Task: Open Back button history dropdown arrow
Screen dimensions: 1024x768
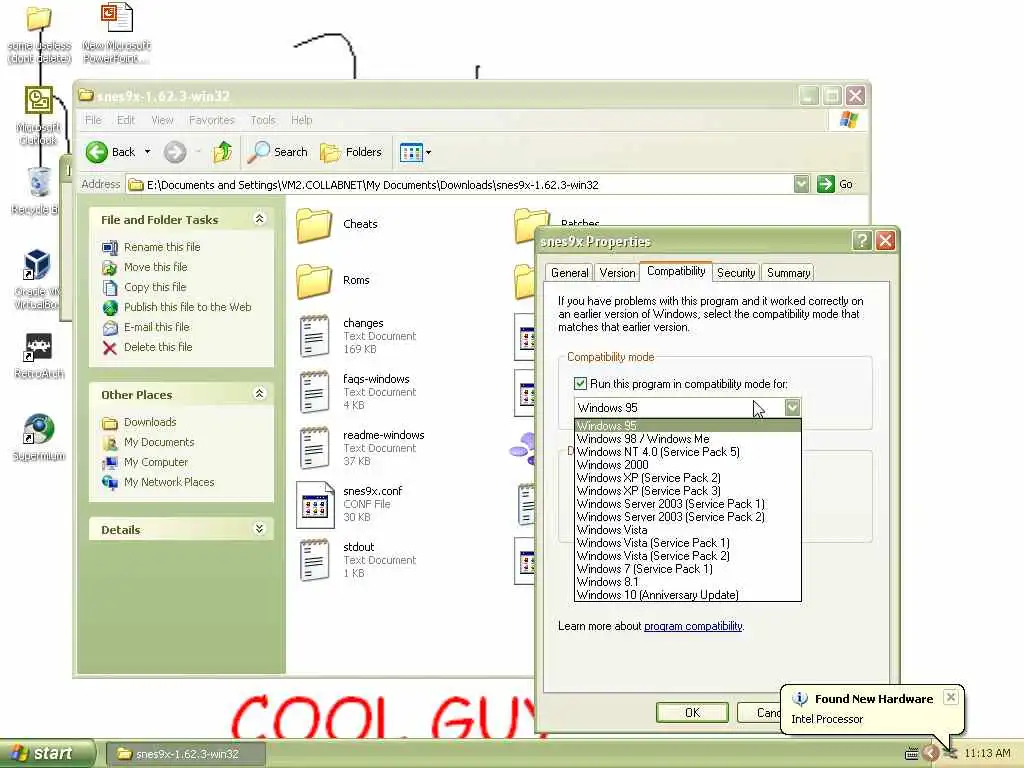Action: coord(148,152)
